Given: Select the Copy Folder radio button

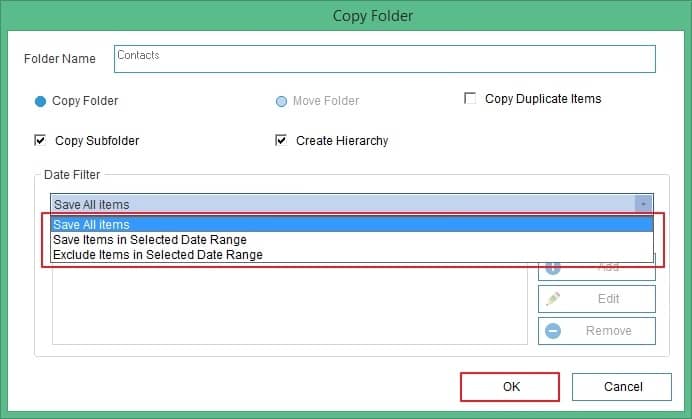Looking at the screenshot, I should click(x=40, y=102).
